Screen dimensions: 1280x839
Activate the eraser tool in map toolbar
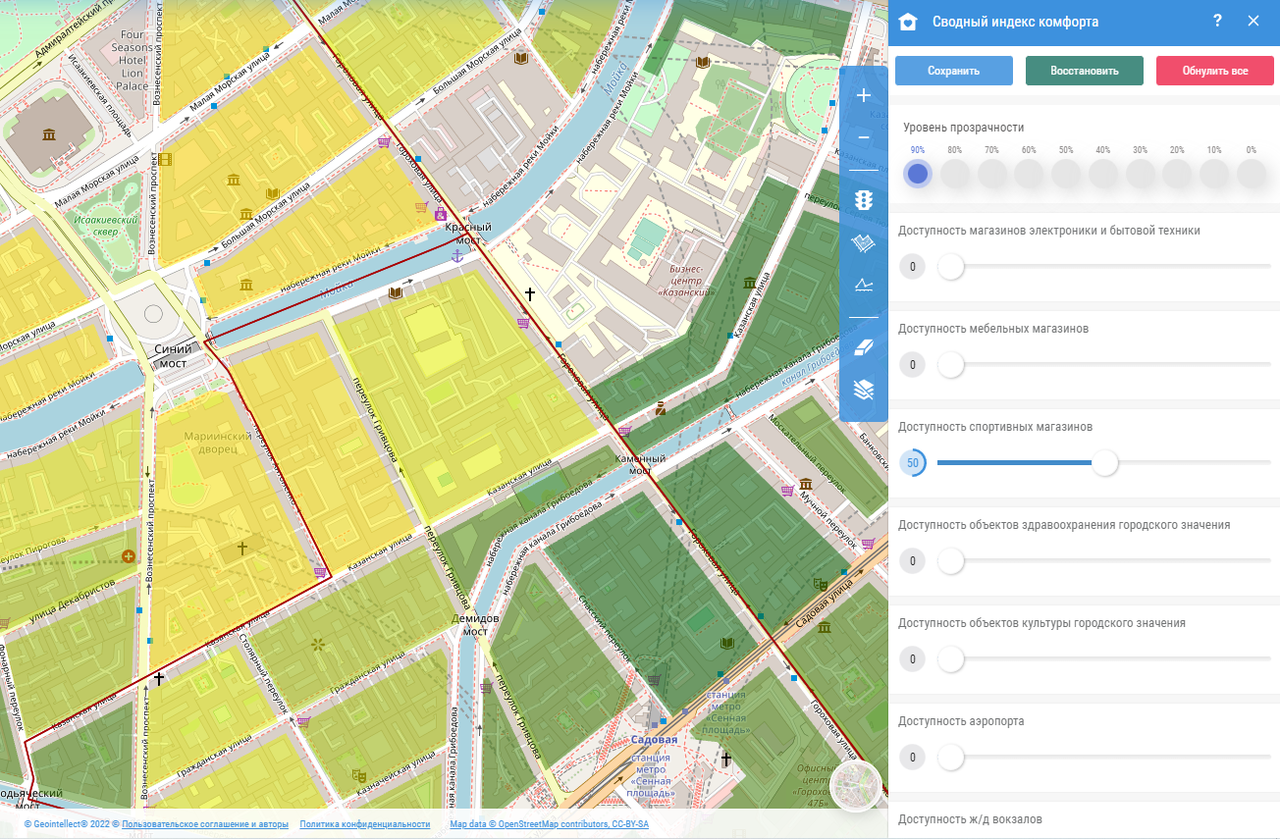tap(864, 347)
